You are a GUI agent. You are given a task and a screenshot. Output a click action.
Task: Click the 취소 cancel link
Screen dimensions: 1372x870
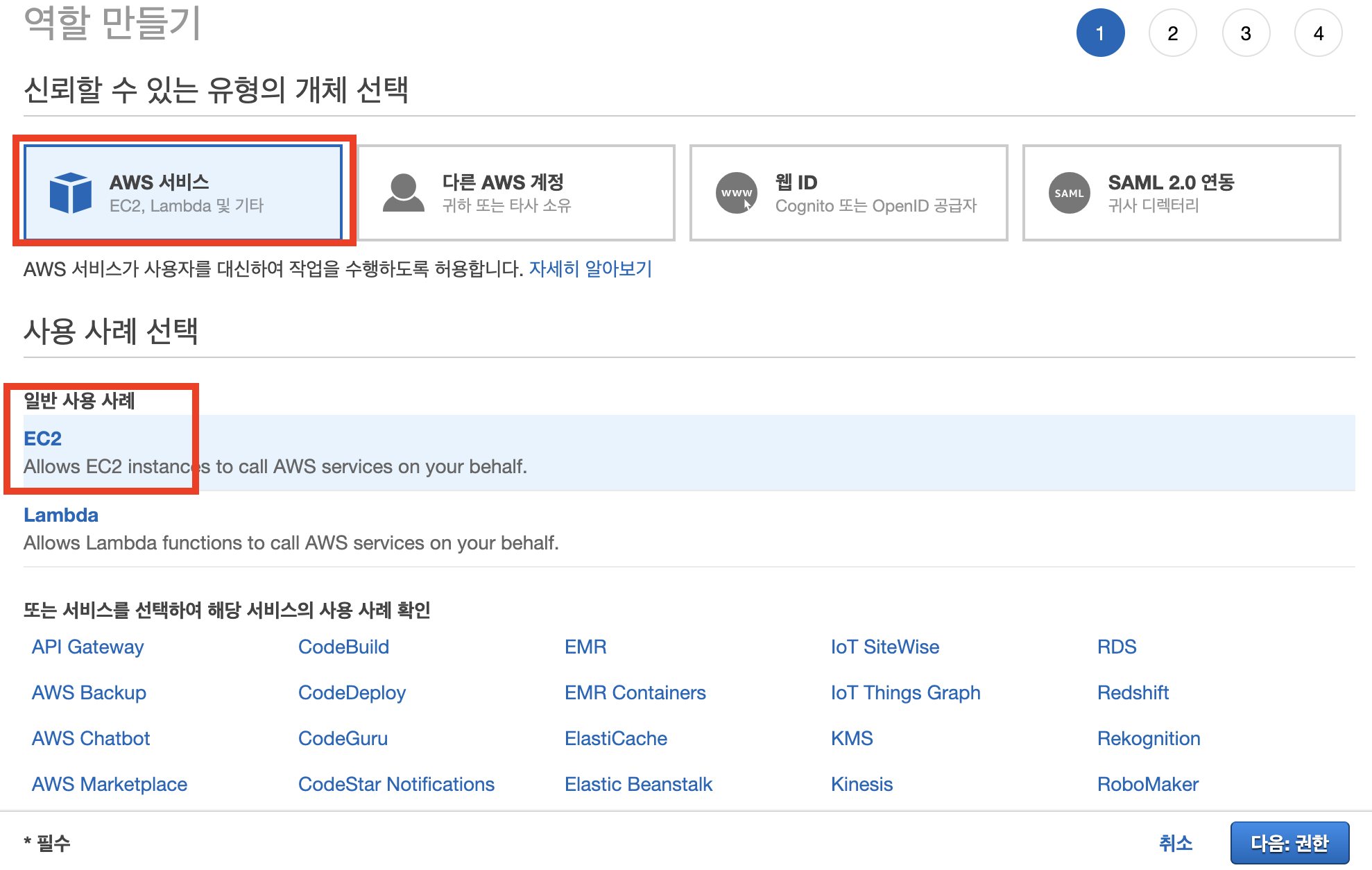[x=1176, y=843]
